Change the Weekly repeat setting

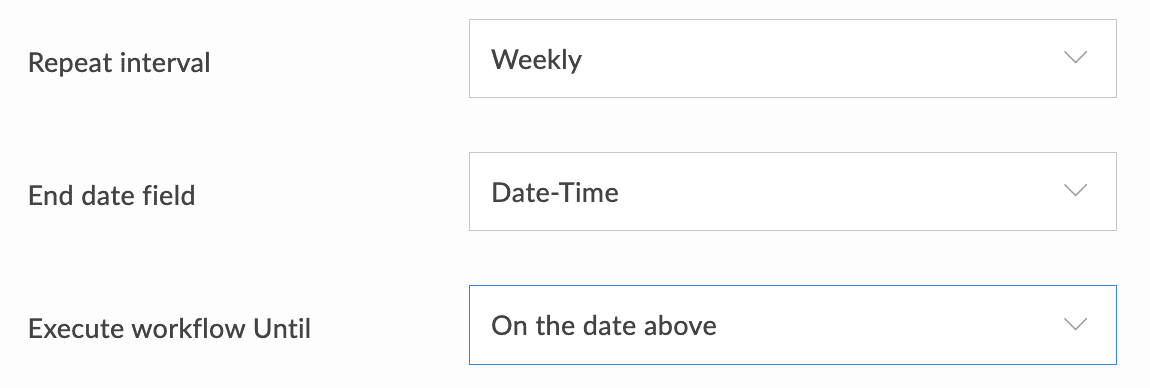click(x=793, y=59)
